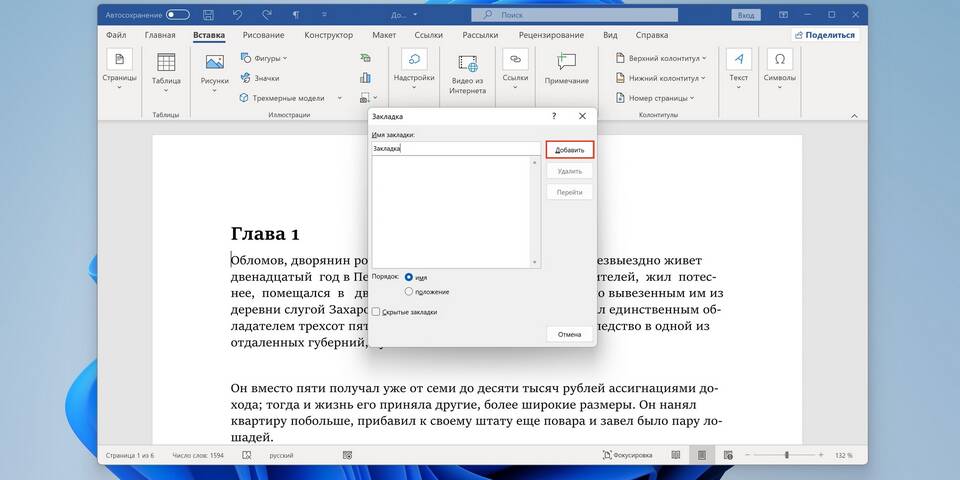960x480 pixels.
Task: Check the Скрытые закладки checkbox
Action: (x=376, y=312)
